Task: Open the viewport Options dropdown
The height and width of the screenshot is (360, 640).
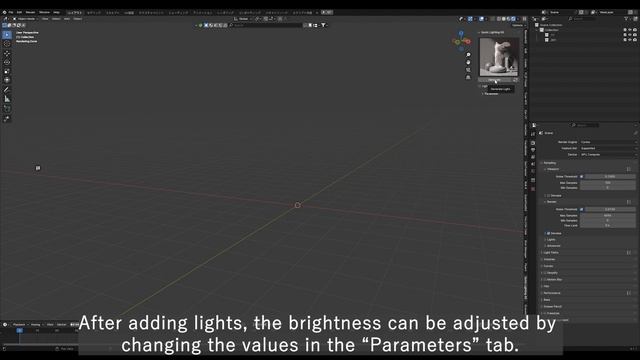Action: [x=518, y=25]
